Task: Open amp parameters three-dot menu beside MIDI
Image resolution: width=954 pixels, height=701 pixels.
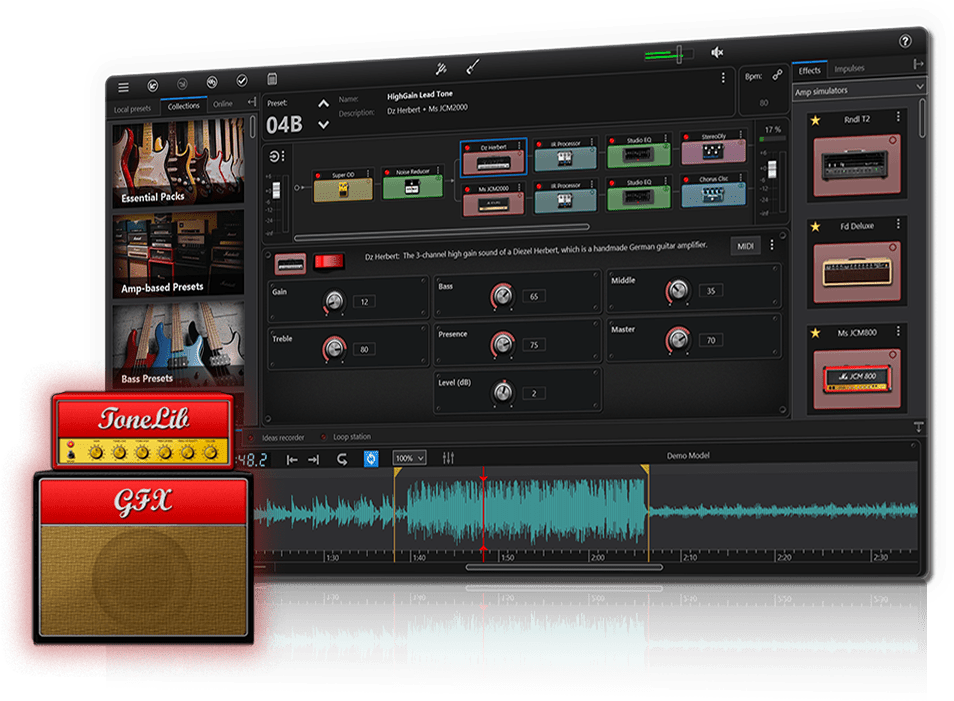Action: click(x=771, y=245)
